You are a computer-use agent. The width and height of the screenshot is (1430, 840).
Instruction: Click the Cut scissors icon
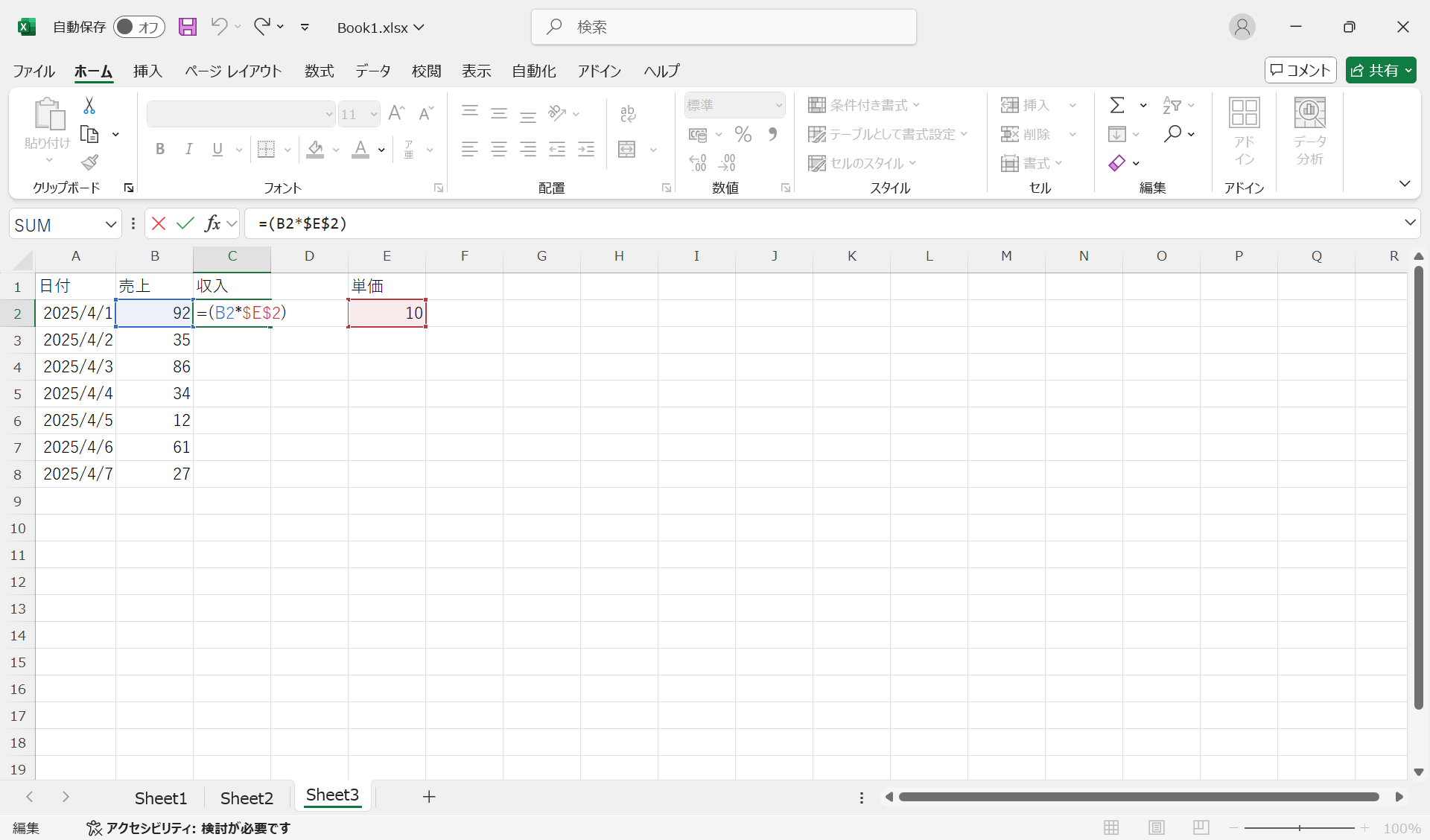[x=89, y=106]
